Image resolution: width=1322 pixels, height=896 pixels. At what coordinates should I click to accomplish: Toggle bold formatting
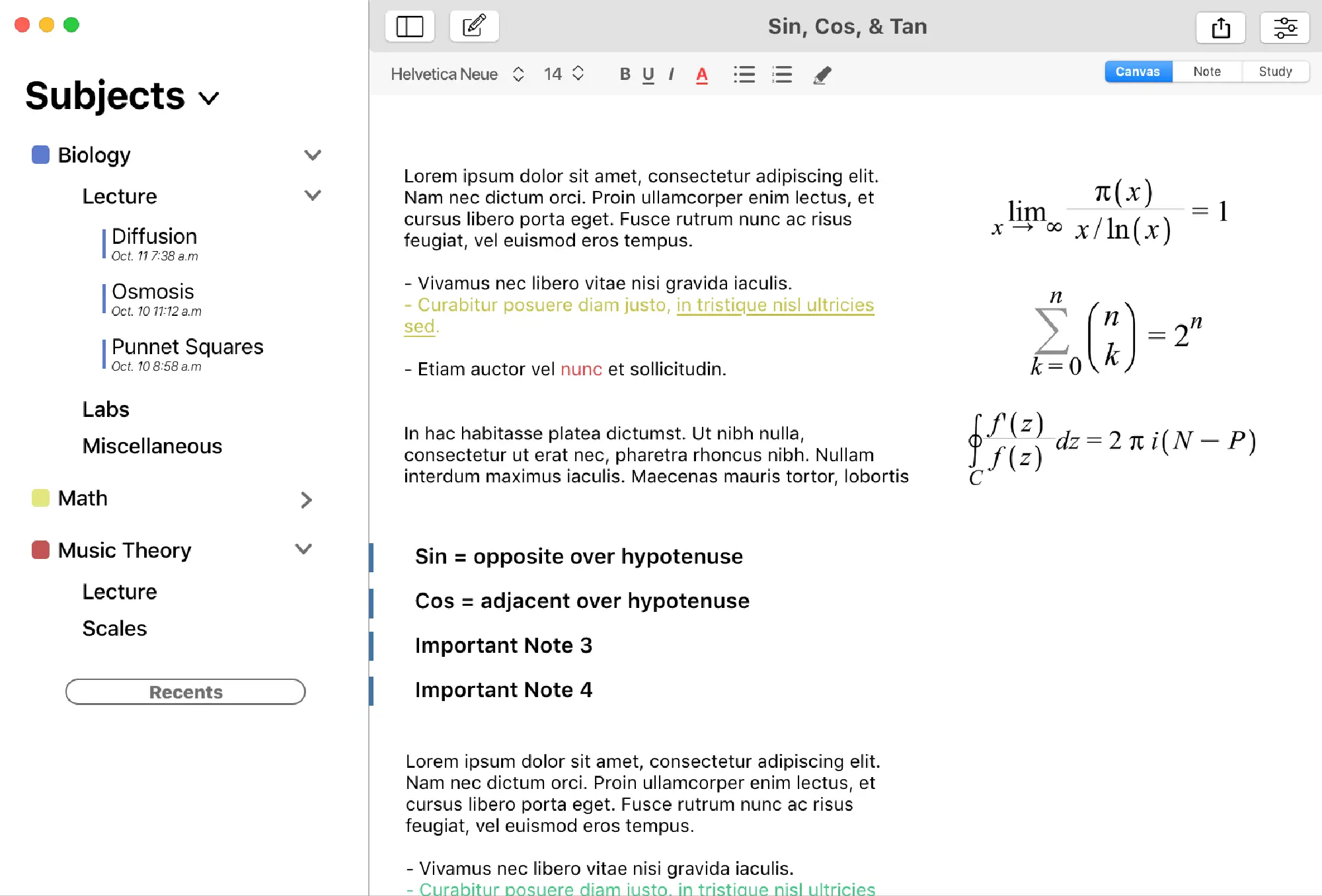(x=625, y=75)
